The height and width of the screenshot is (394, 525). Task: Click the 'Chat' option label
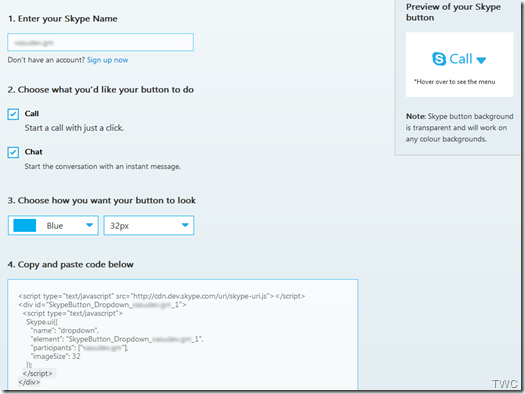pos(33,152)
